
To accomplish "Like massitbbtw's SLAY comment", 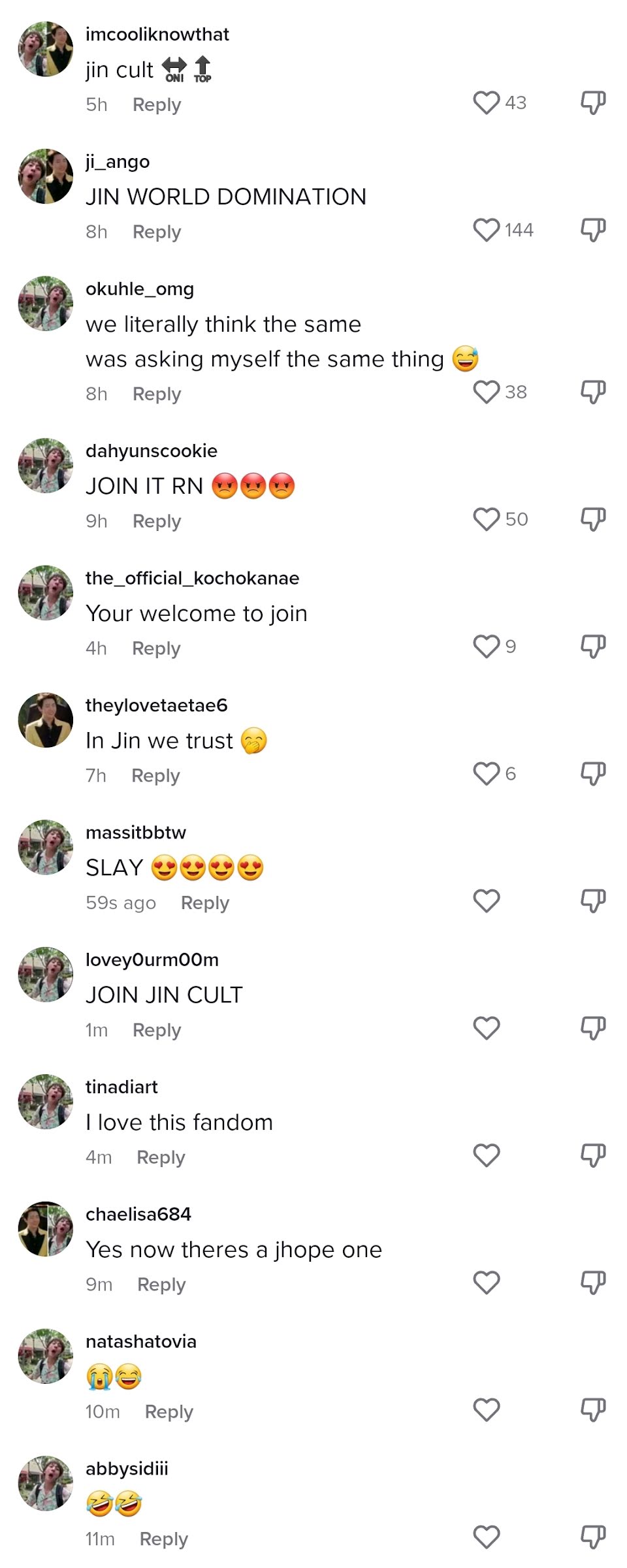I will (x=487, y=901).
